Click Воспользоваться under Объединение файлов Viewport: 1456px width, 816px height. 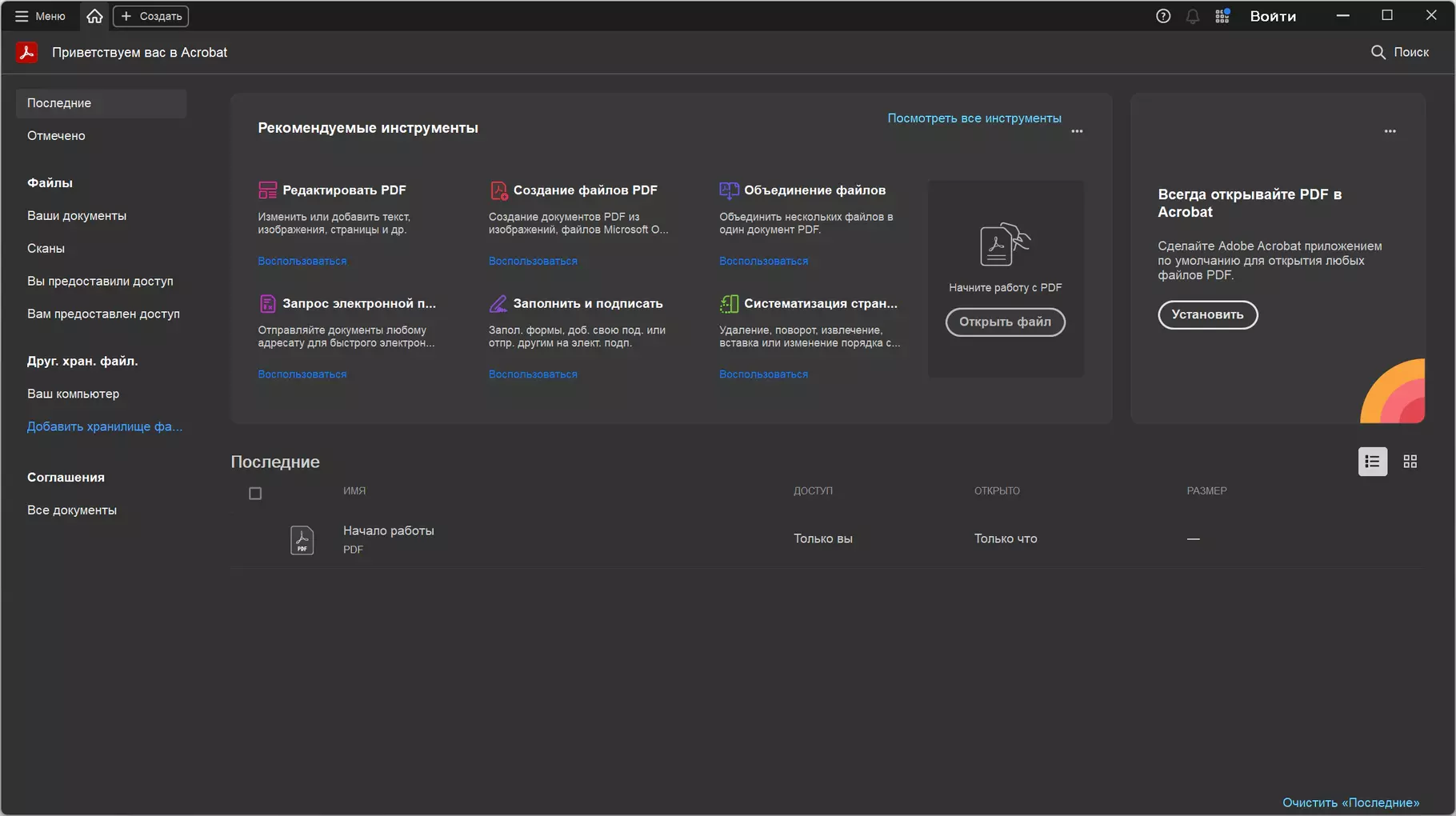763,262
